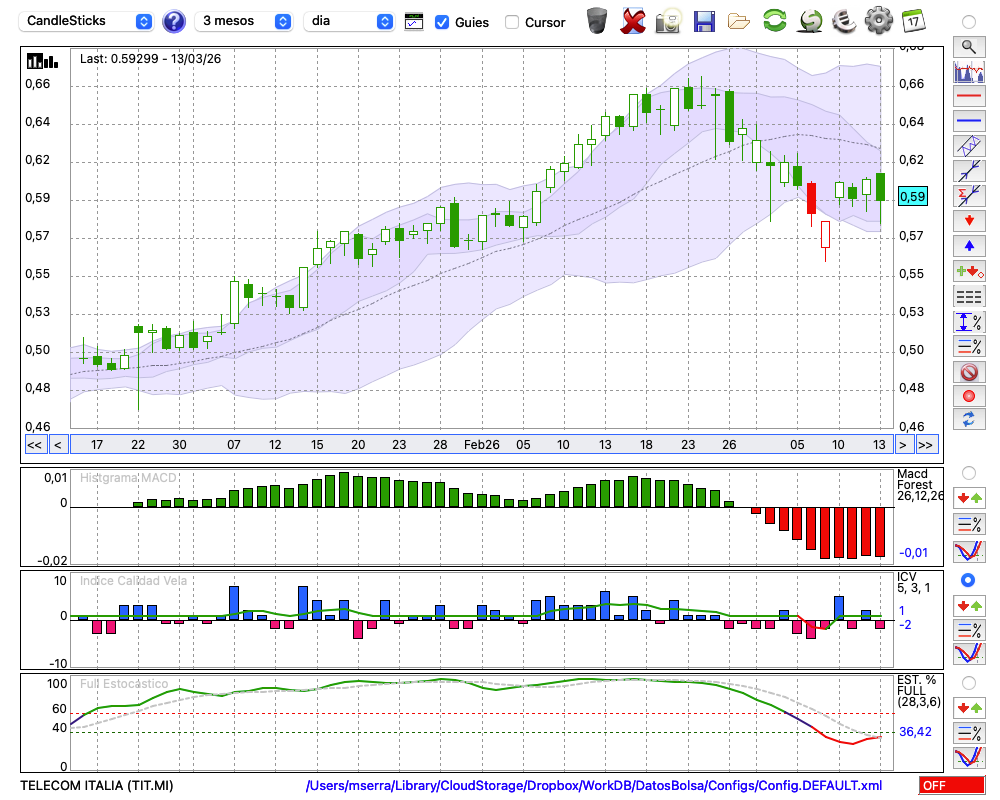Select the Full Estocastico panel radio button
The height and width of the screenshot is (800, 1000).
pos(968,682)
